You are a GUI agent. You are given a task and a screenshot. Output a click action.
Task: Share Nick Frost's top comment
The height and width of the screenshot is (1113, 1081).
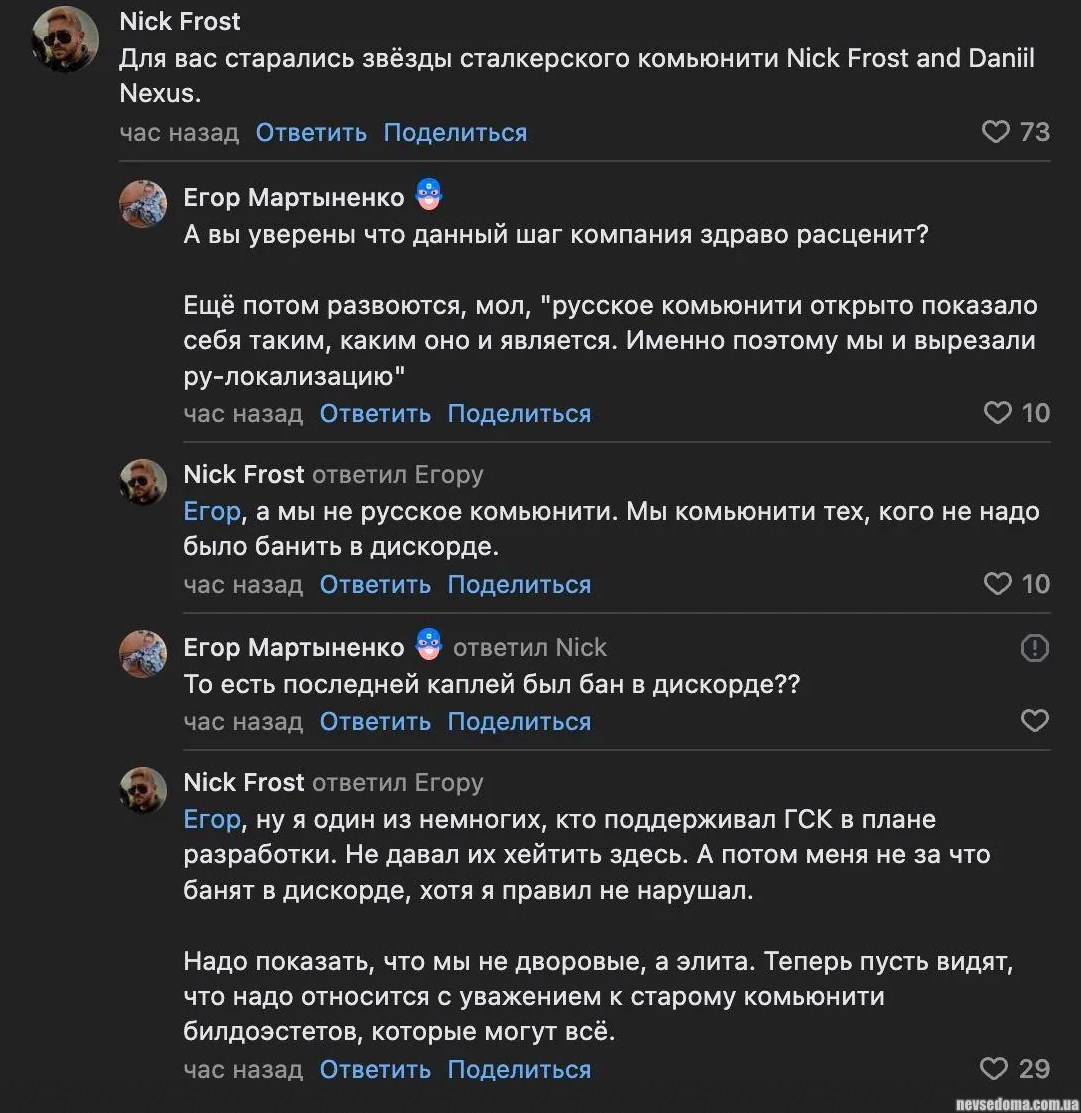point(455,132)
